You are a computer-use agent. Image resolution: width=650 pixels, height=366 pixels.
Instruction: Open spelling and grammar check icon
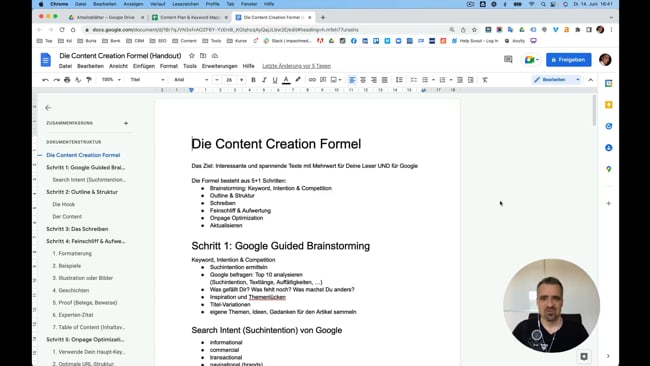click(78, 80)
